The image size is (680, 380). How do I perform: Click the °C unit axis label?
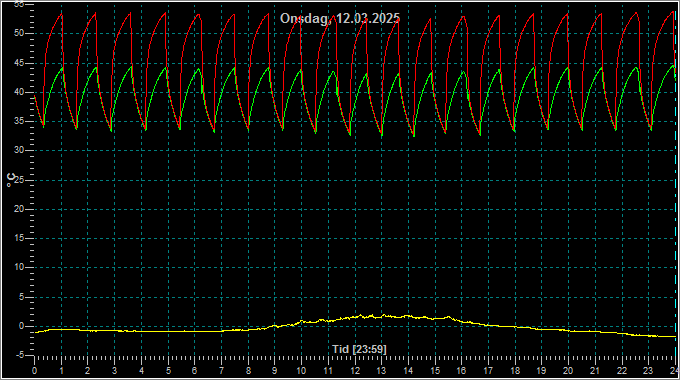click(x=11, y=180)
